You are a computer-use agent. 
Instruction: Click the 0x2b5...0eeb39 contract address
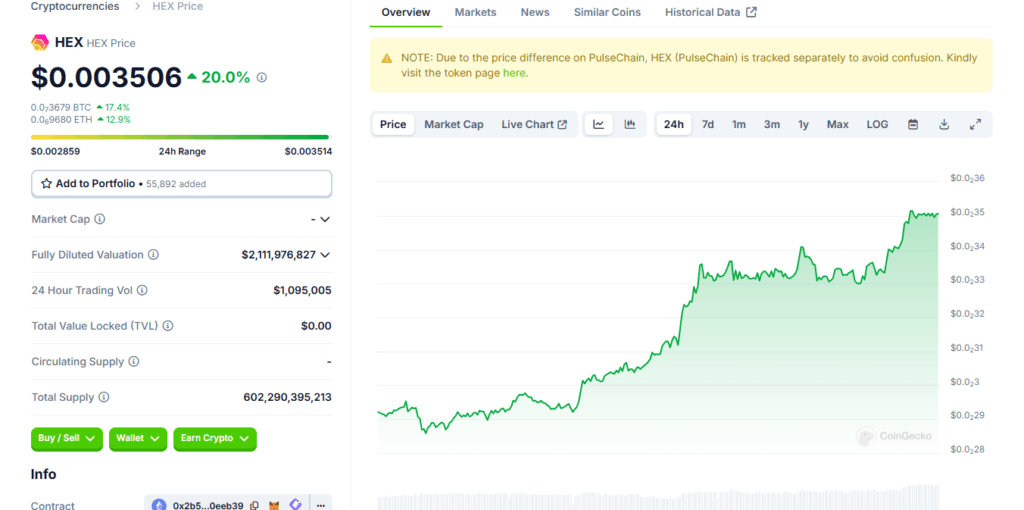click(x=208, y=505)
